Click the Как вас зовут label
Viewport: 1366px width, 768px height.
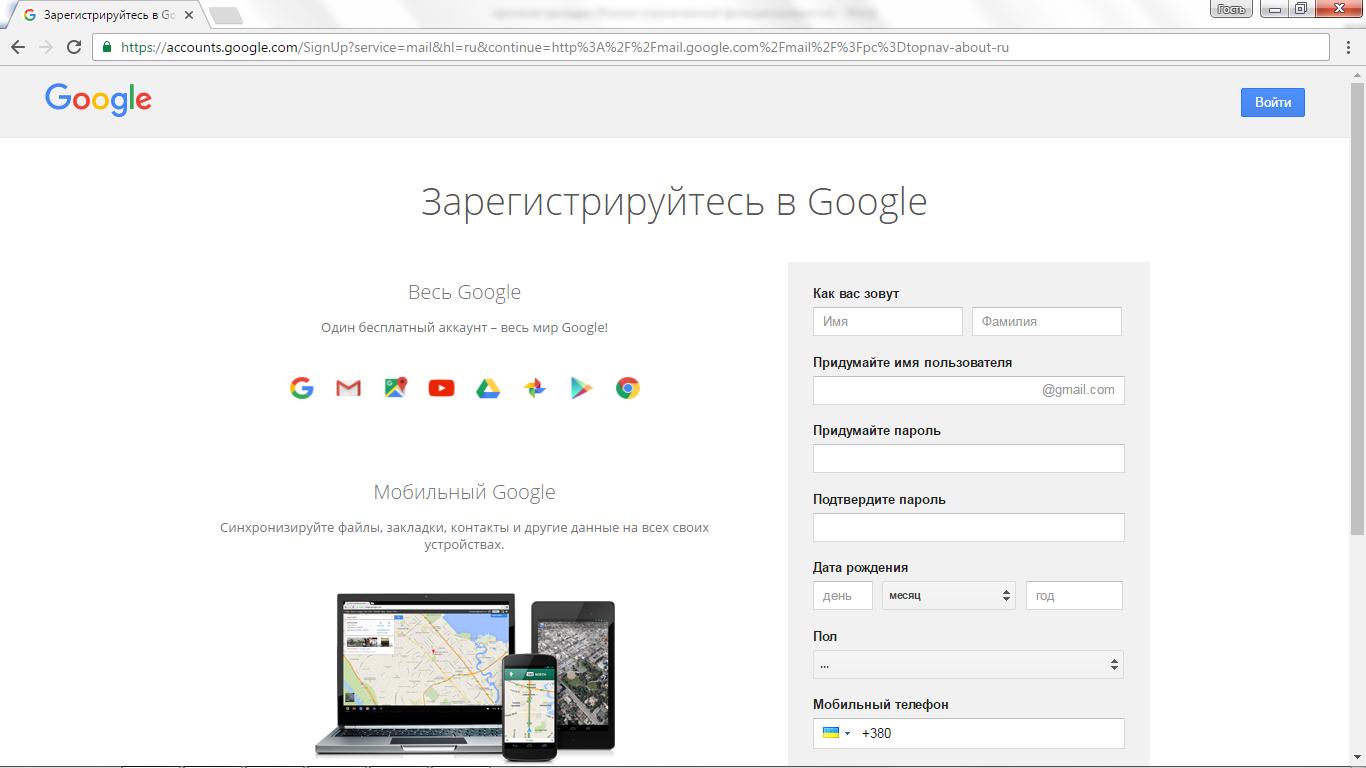(x=856, y=294)
